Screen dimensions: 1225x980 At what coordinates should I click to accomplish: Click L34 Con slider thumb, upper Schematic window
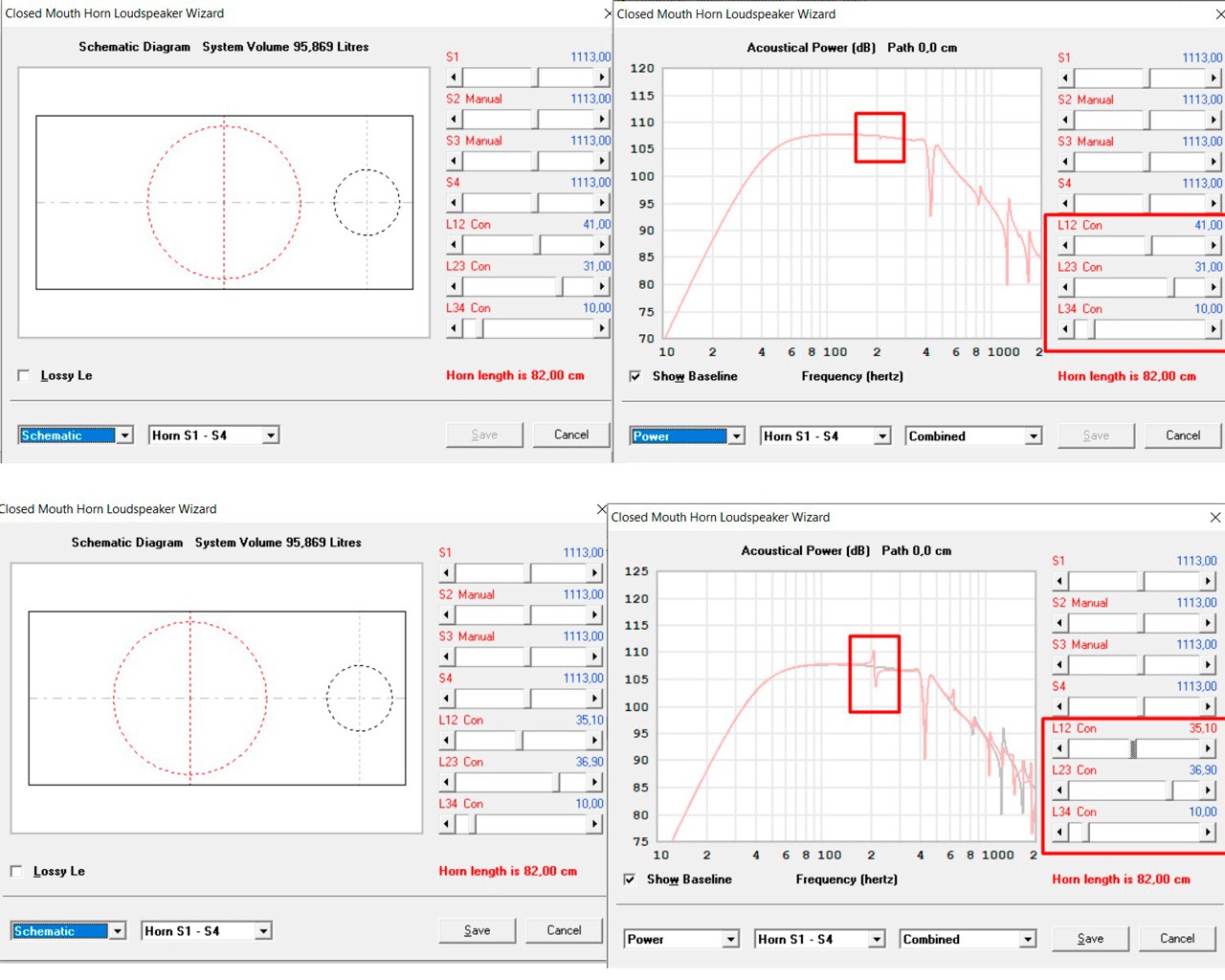pyautogui.click(x=479, y=328)
